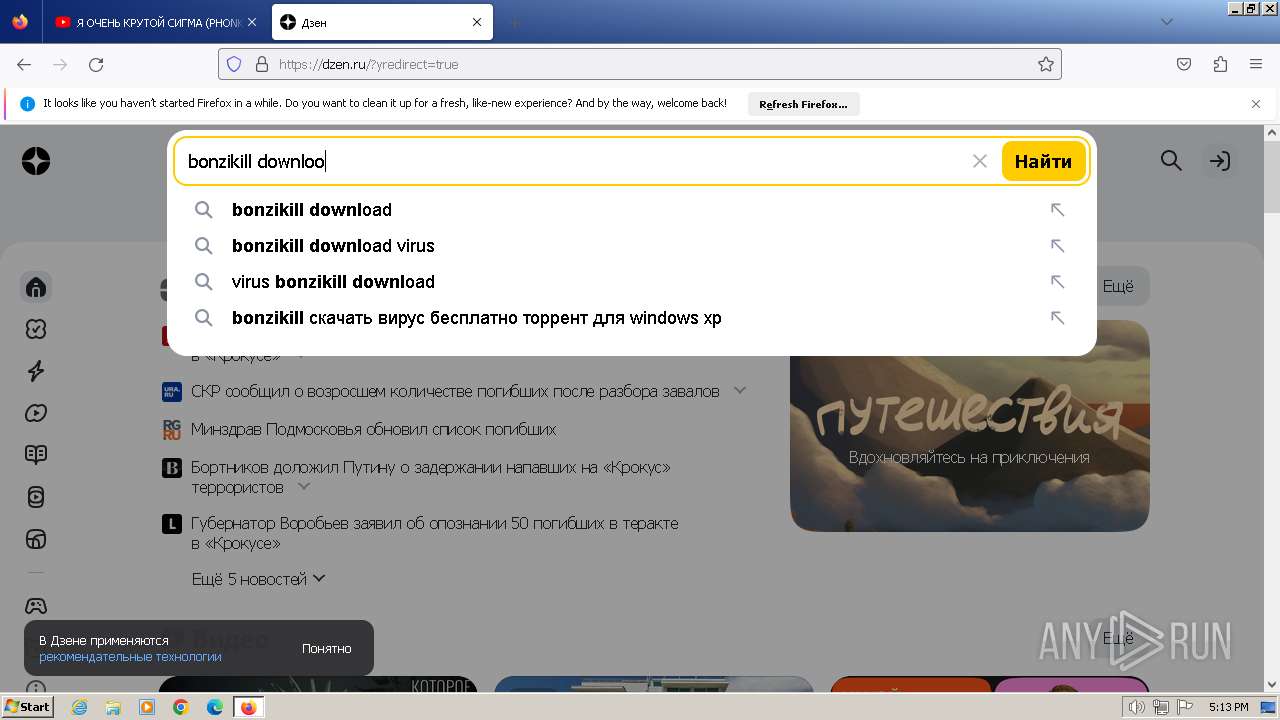
Task: Fill query from 'virus bonzikill download' arrow
Action: (1057, 282)
